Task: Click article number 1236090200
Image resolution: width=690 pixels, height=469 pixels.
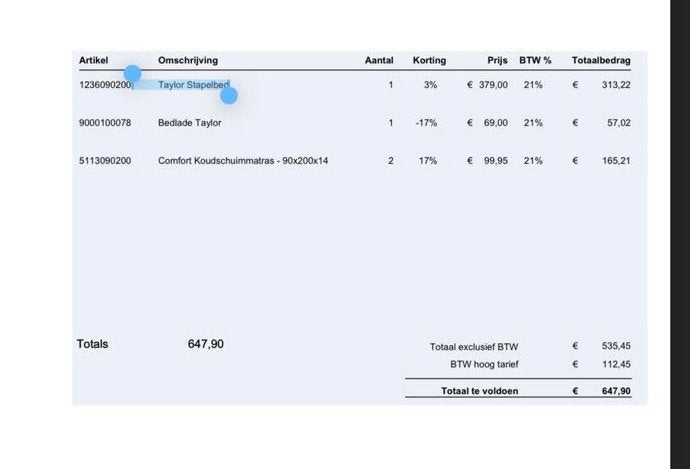Action: pos(105,85)
